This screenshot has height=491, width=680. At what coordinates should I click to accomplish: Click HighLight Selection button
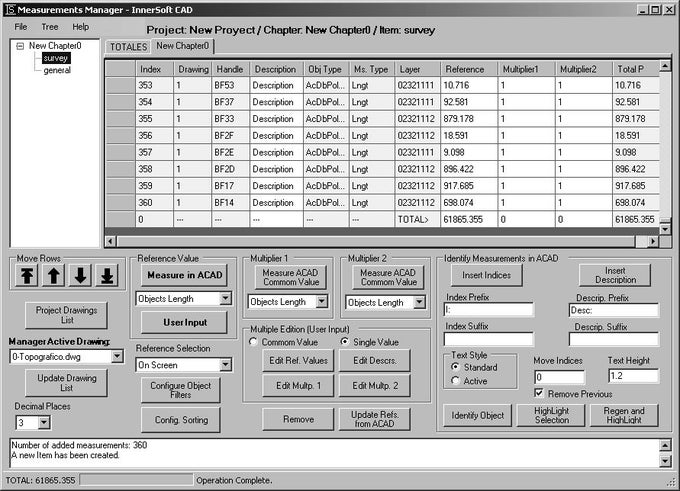(x=551, y=416)
